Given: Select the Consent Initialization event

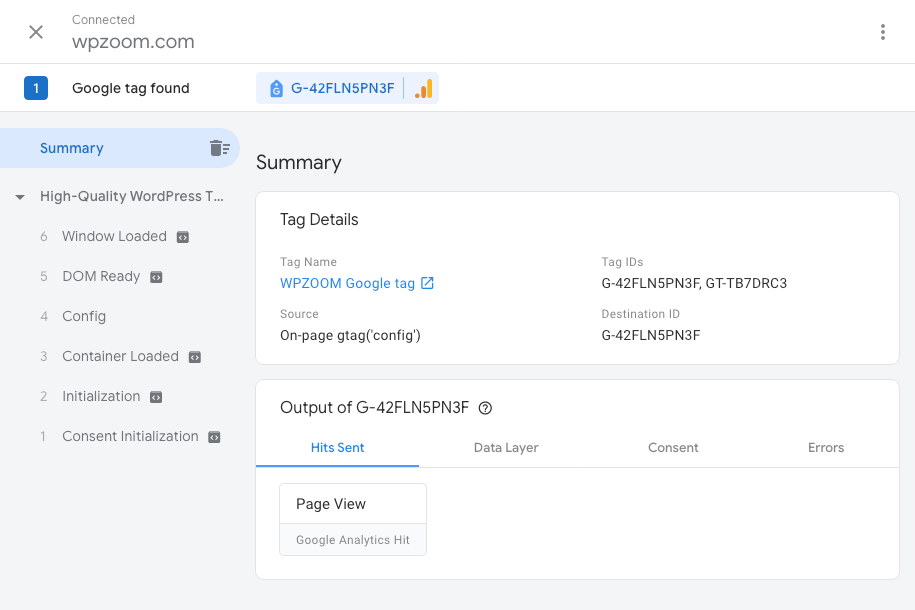Looking at the screenshot, I should 130,436.
